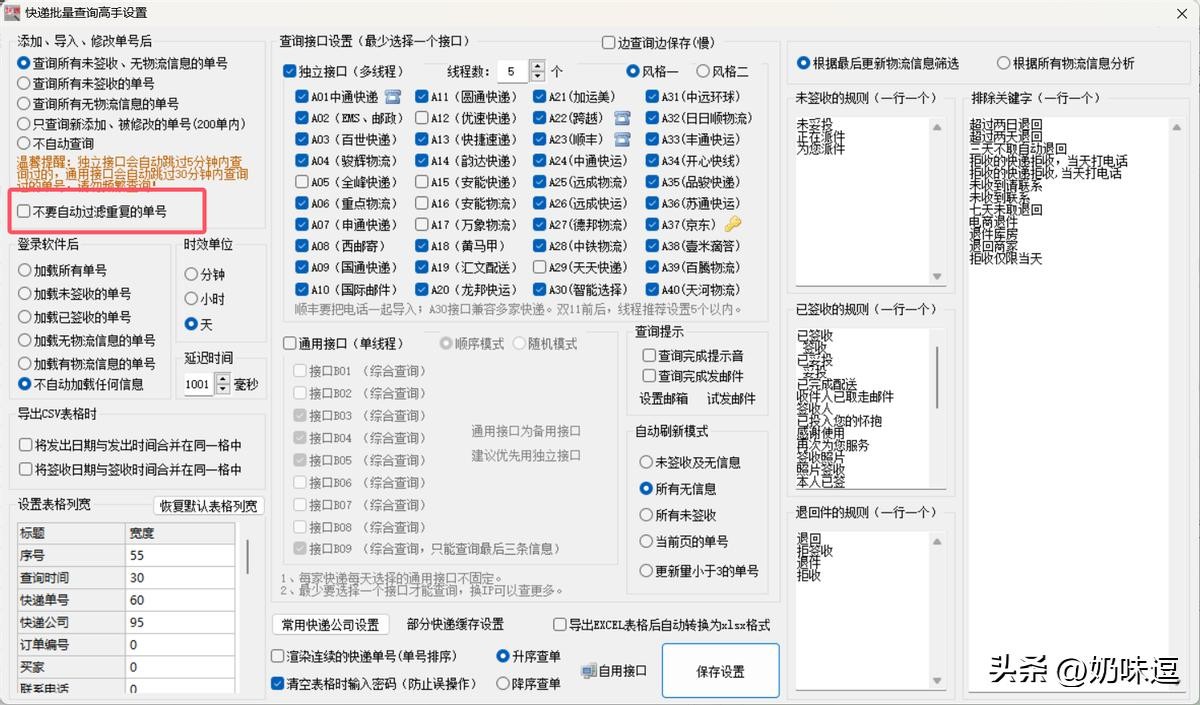Screen dimensions: 1200x705
Task: Click the app icon in the title bar
Action: tap(14, 13)
